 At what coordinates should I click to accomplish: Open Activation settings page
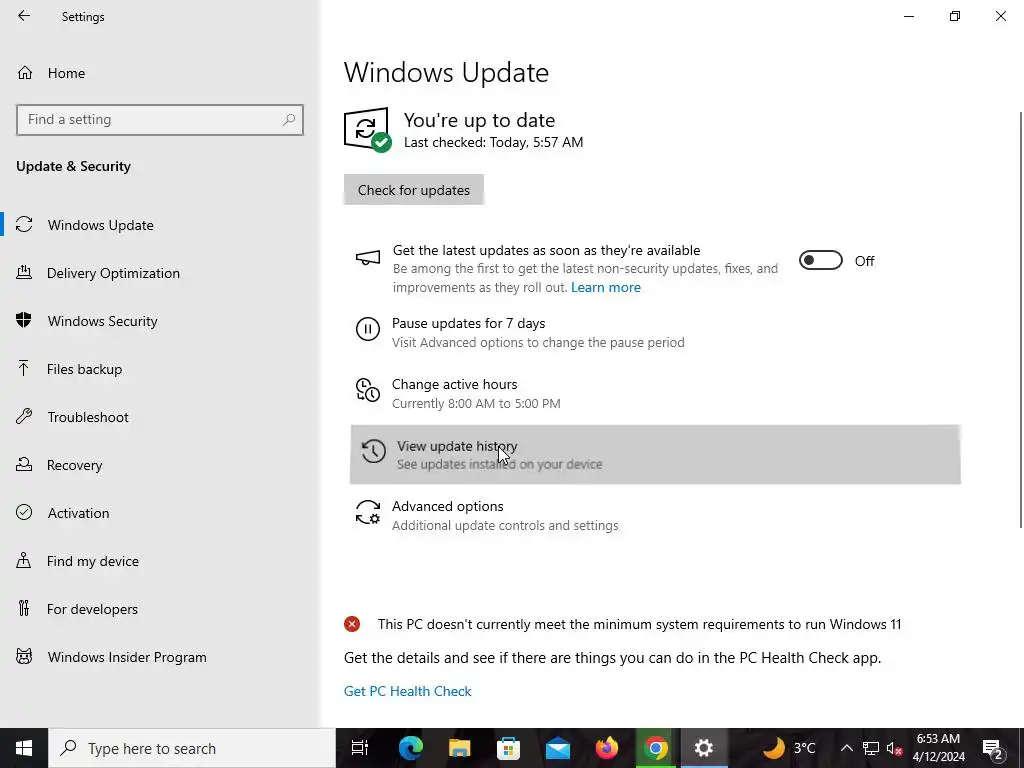(x=78, y=513)
